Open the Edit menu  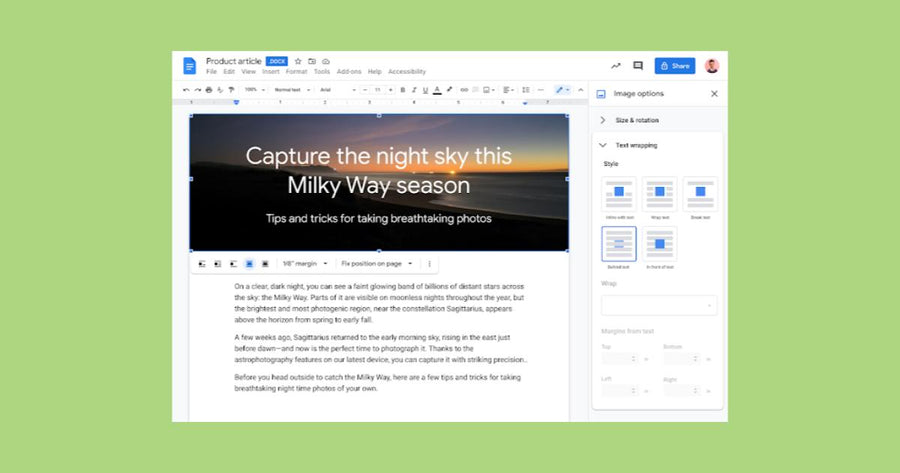pyautogui.click(x=229, y=72)
